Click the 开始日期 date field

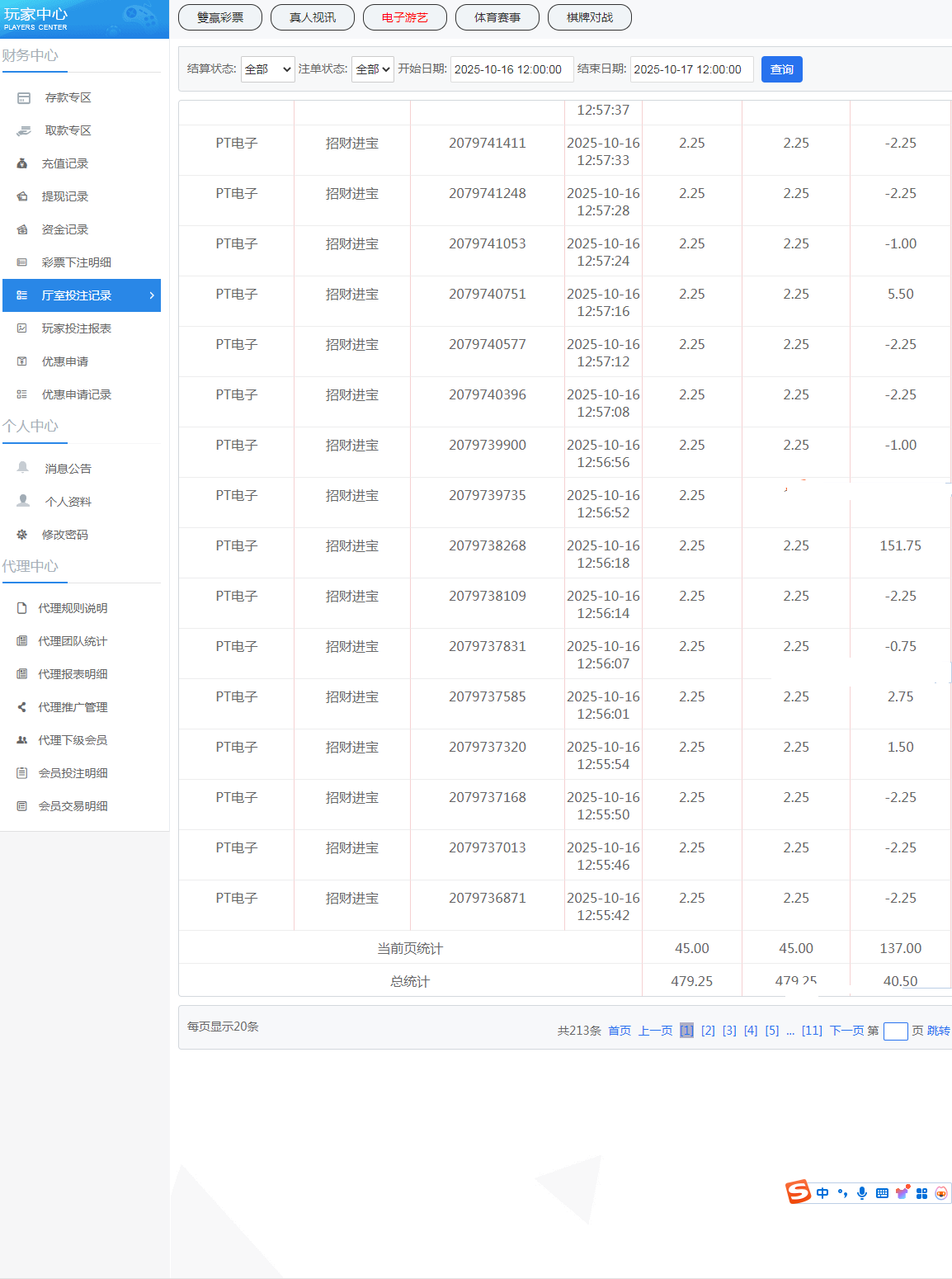511,69
